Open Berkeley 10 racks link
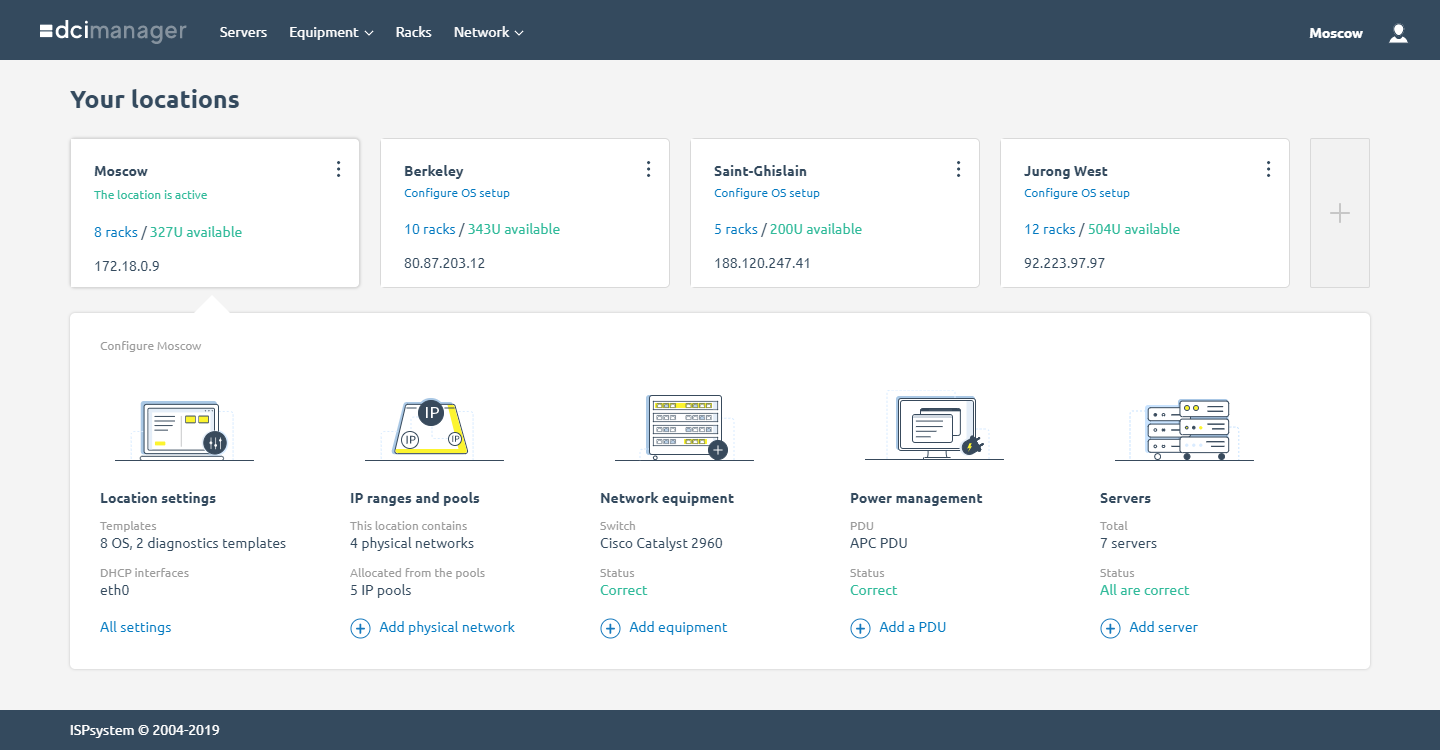This screenshot has height=750, width=1440. click(x=430, y=229)
